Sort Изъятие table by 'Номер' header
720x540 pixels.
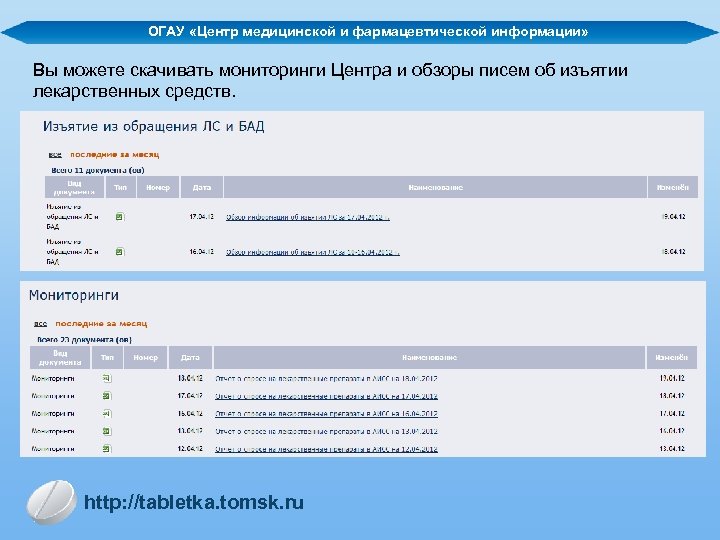pos(158,187)
